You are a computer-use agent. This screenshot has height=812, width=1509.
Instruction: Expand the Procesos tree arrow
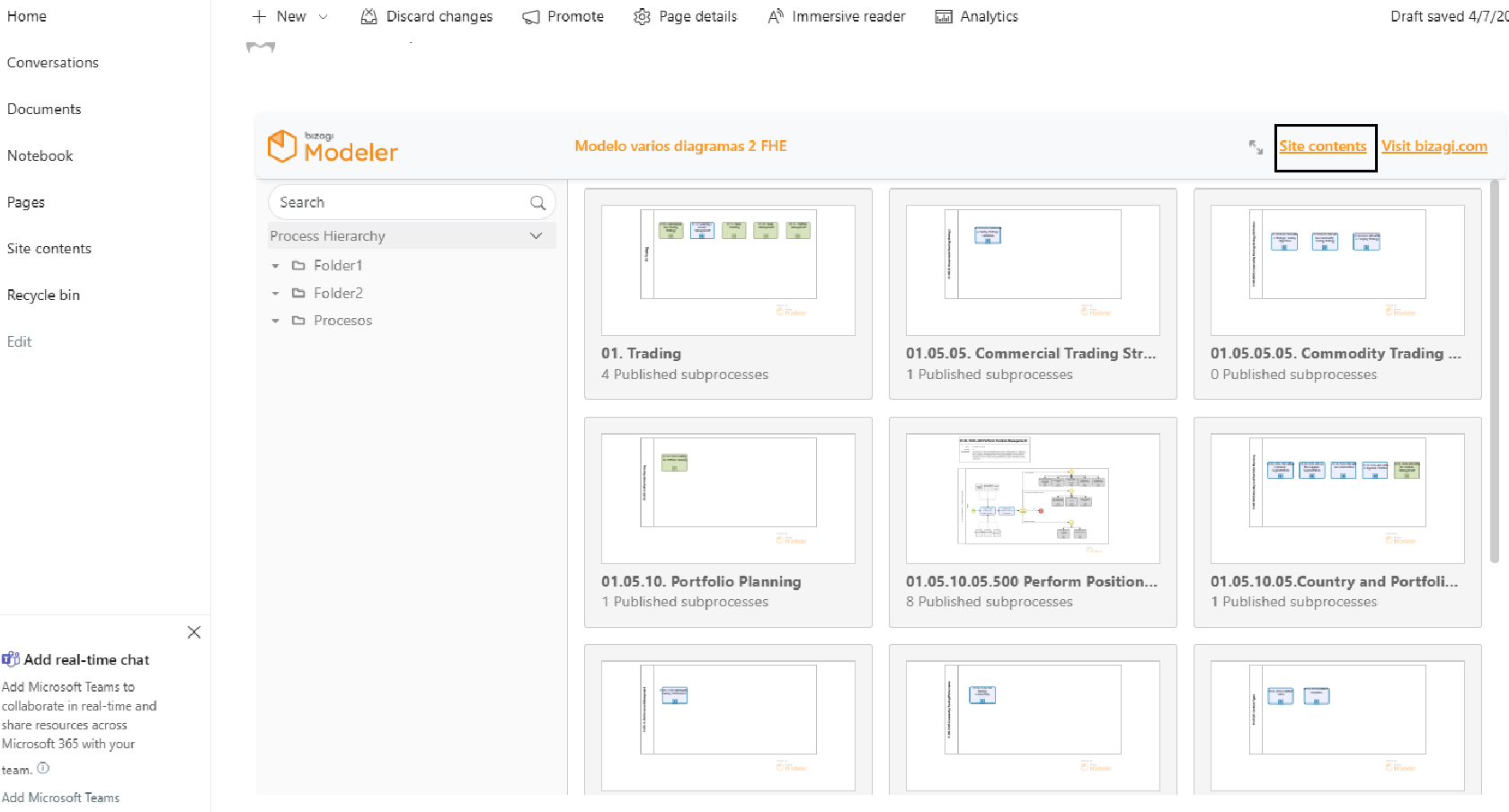coord(275,321)
